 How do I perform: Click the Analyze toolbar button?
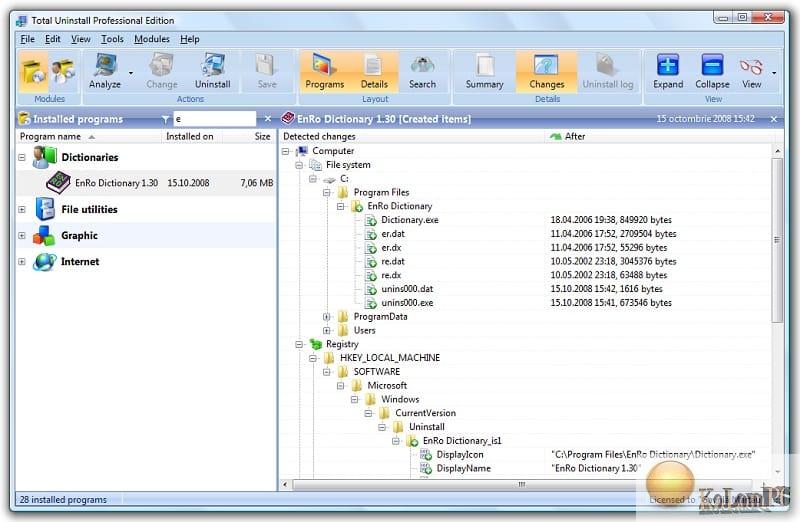(105, 71)
